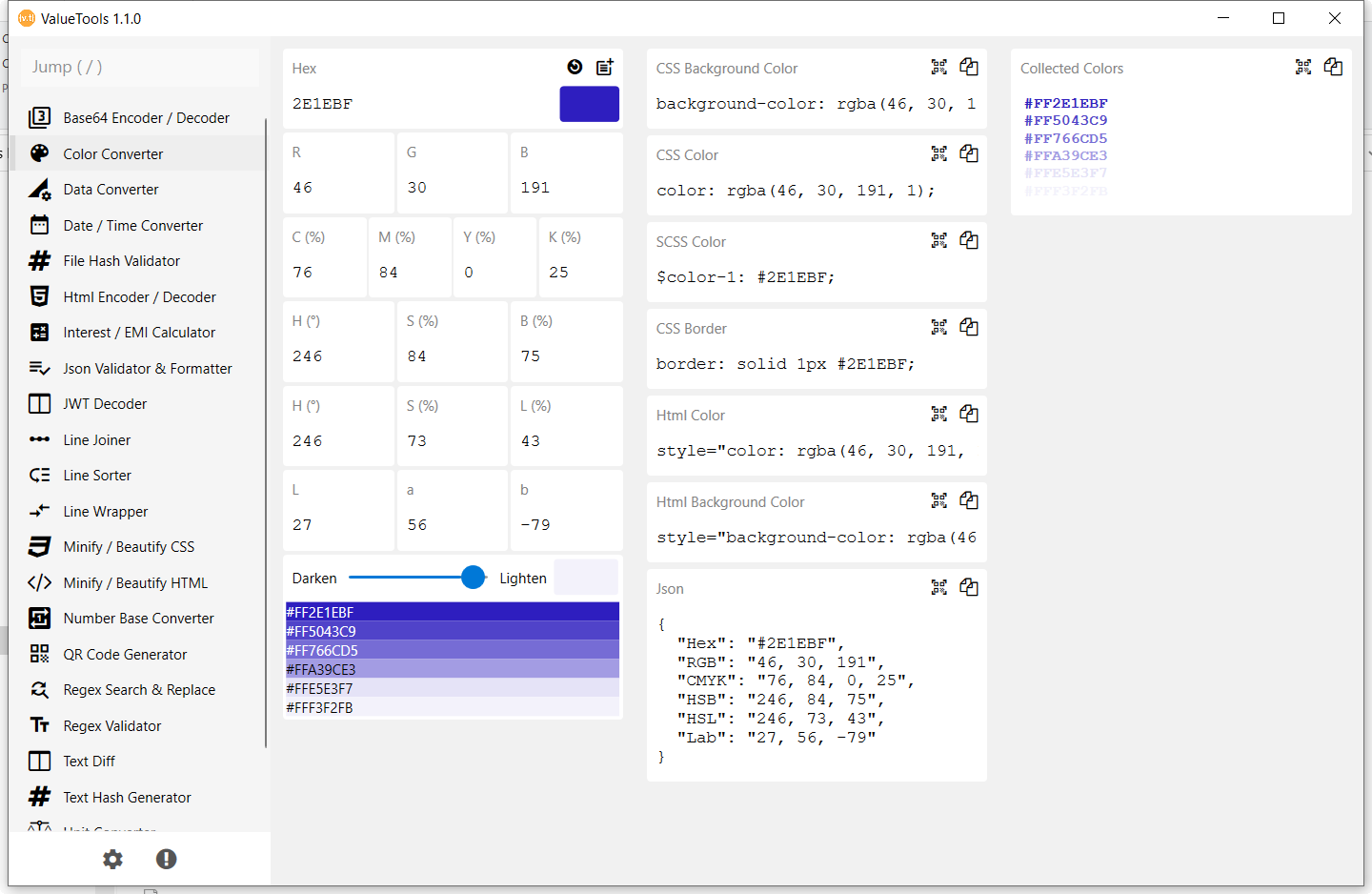Open QR Code Generator icon

[x=39, y=654]
